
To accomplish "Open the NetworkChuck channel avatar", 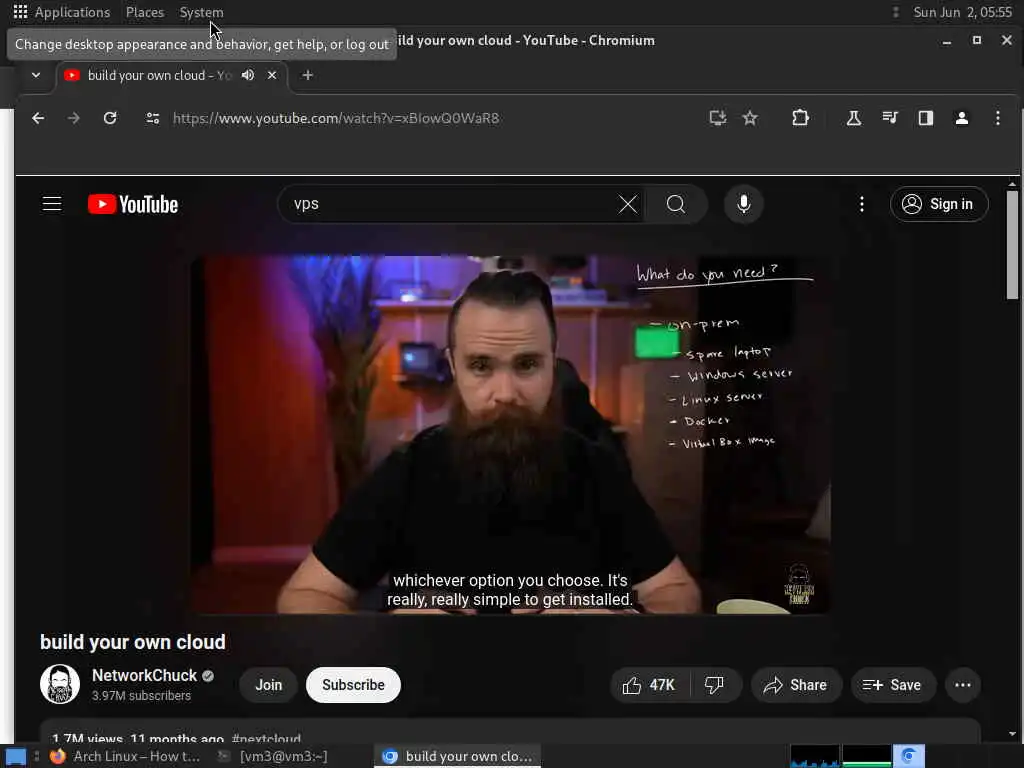I will [x=59, y=684].
